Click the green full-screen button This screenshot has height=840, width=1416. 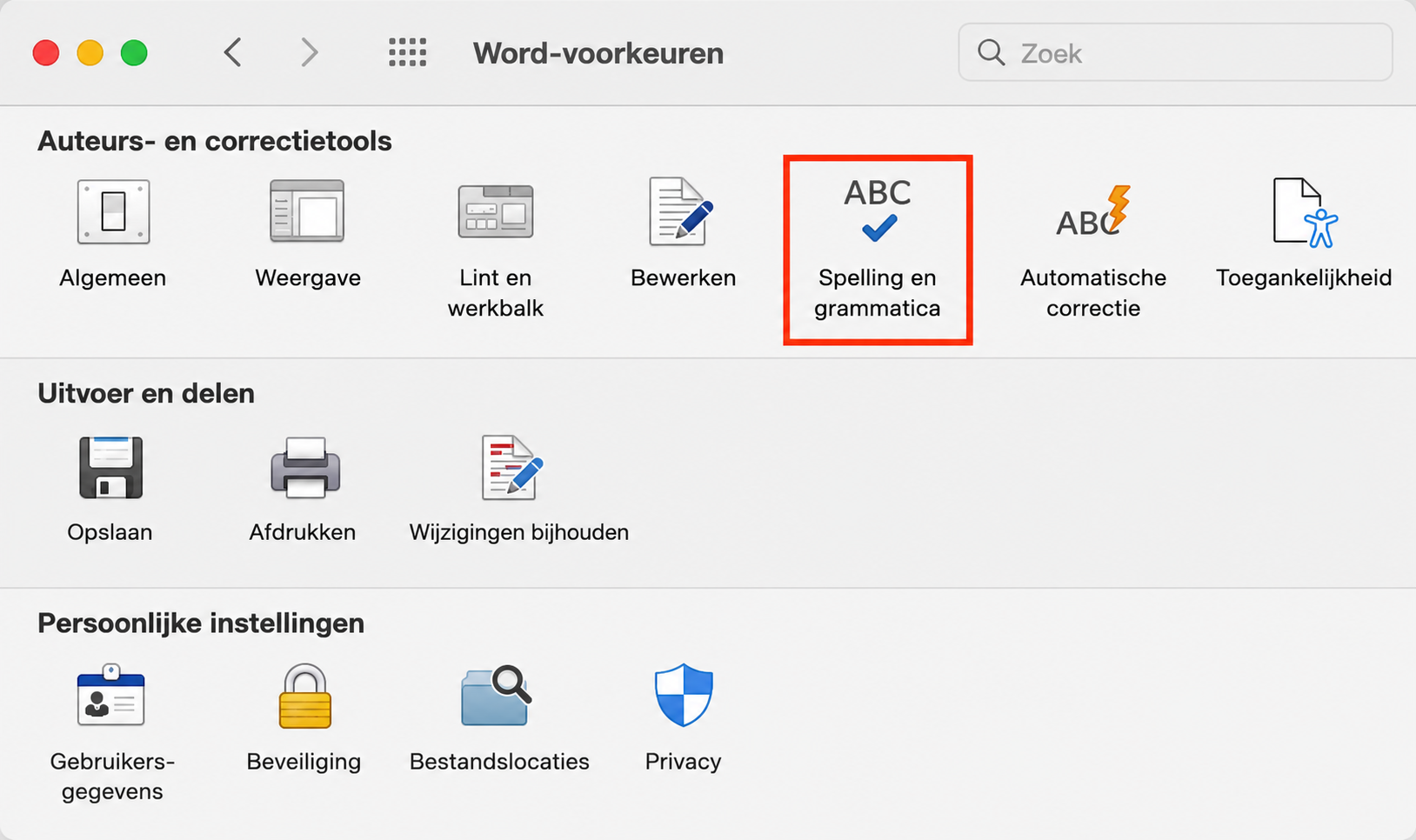[134, 53]
